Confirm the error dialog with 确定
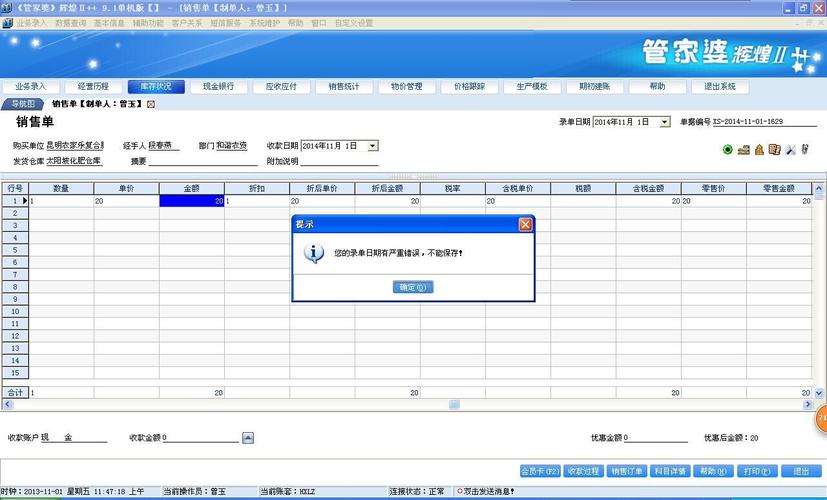The height and width of the screenshot is (500, 827). coord(413,287)
